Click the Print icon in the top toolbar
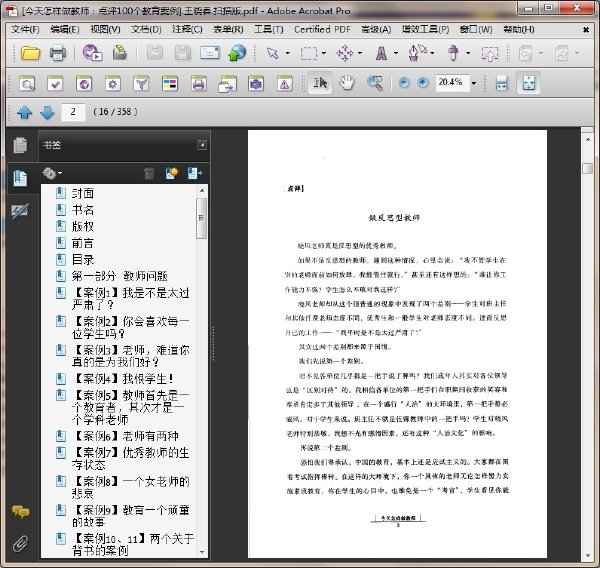The height and width of the screenshot is (568, 600). 58,53
